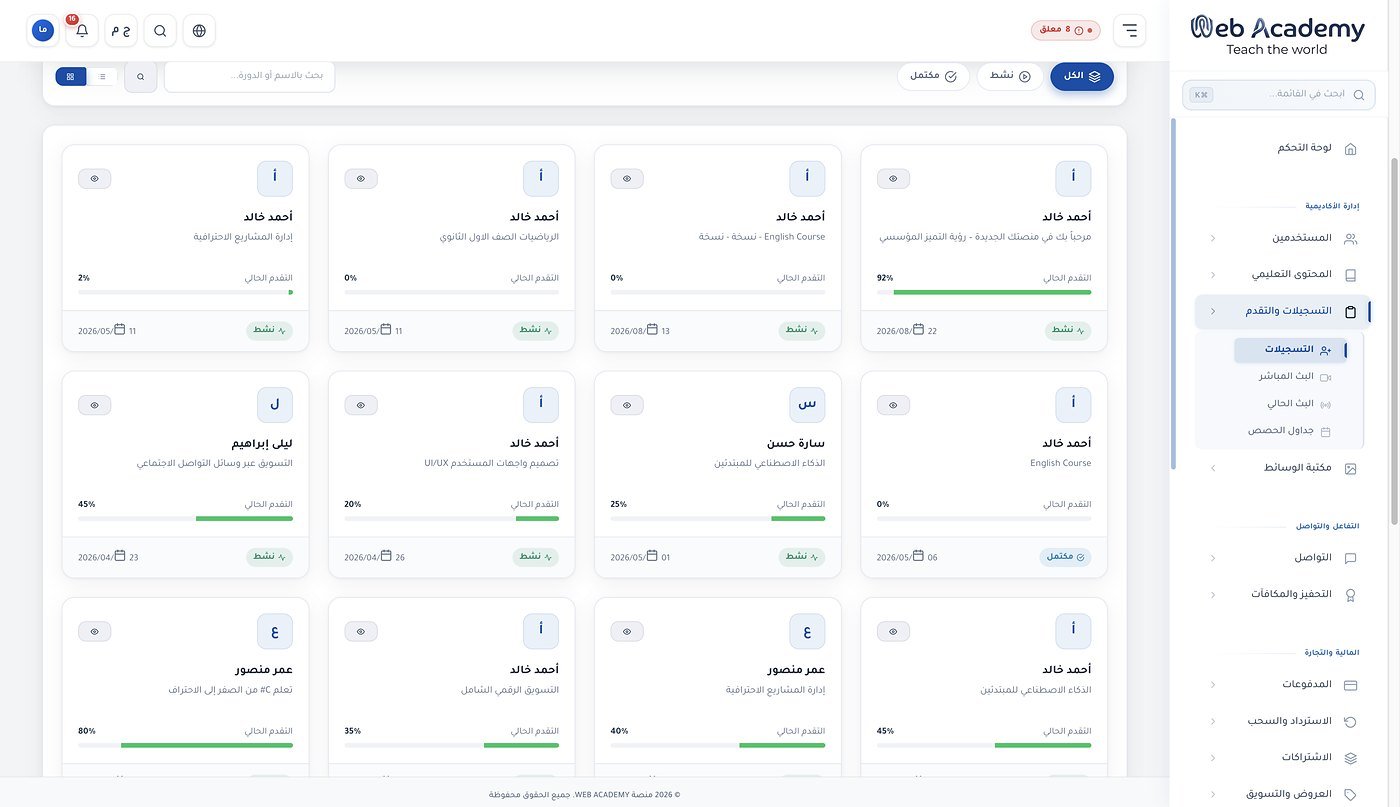Open جداول الحصص in the sidebar submenu
The width and height of the screenshot is (1400, 807).
(x=1290, y=431)
